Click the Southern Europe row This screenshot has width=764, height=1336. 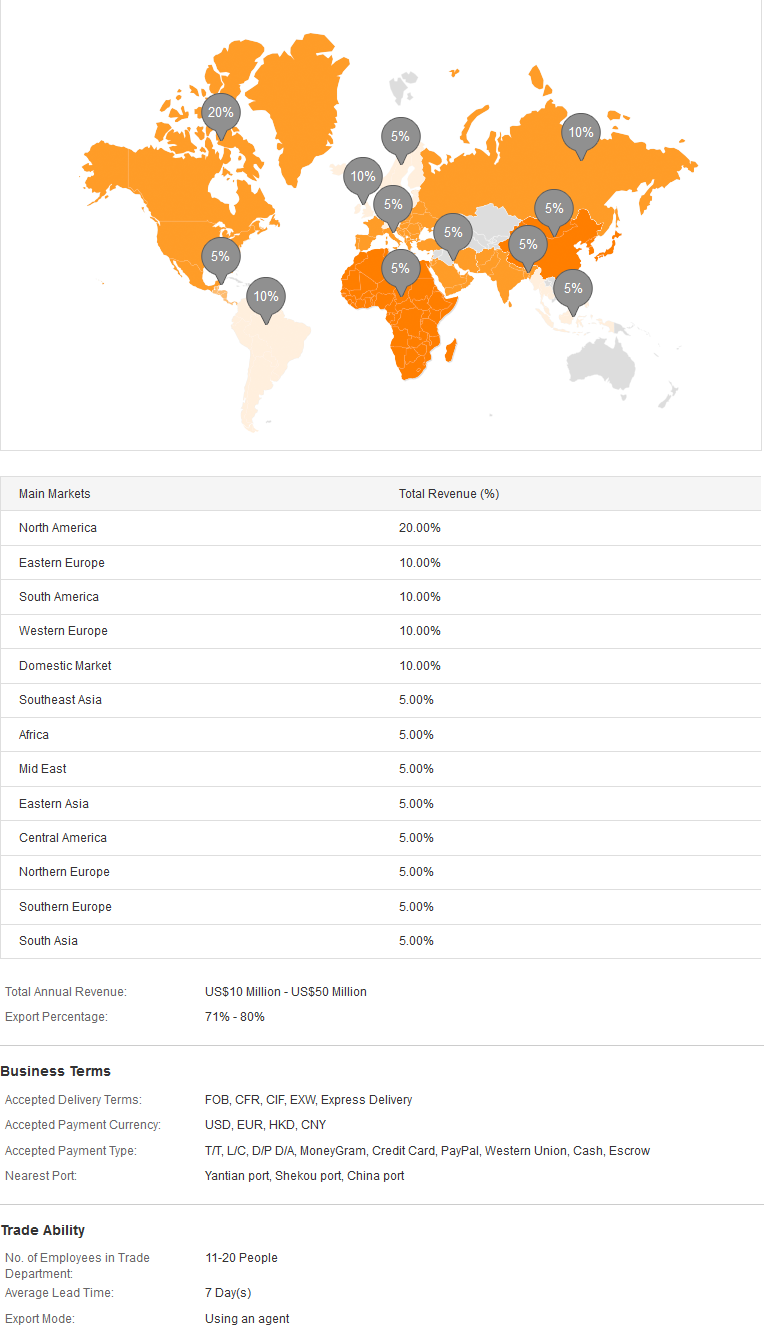381,907
